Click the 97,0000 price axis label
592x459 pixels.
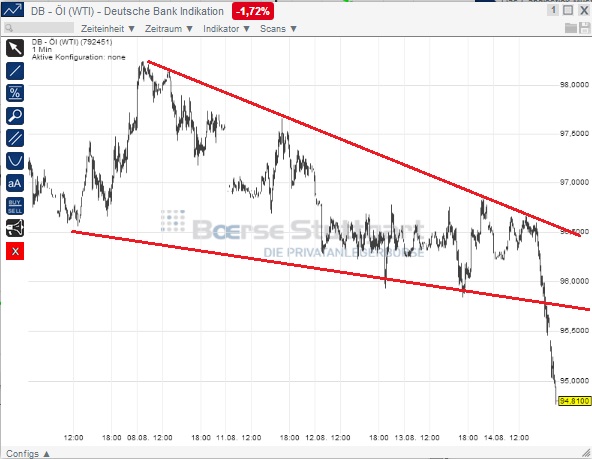(x=574, y=182)
